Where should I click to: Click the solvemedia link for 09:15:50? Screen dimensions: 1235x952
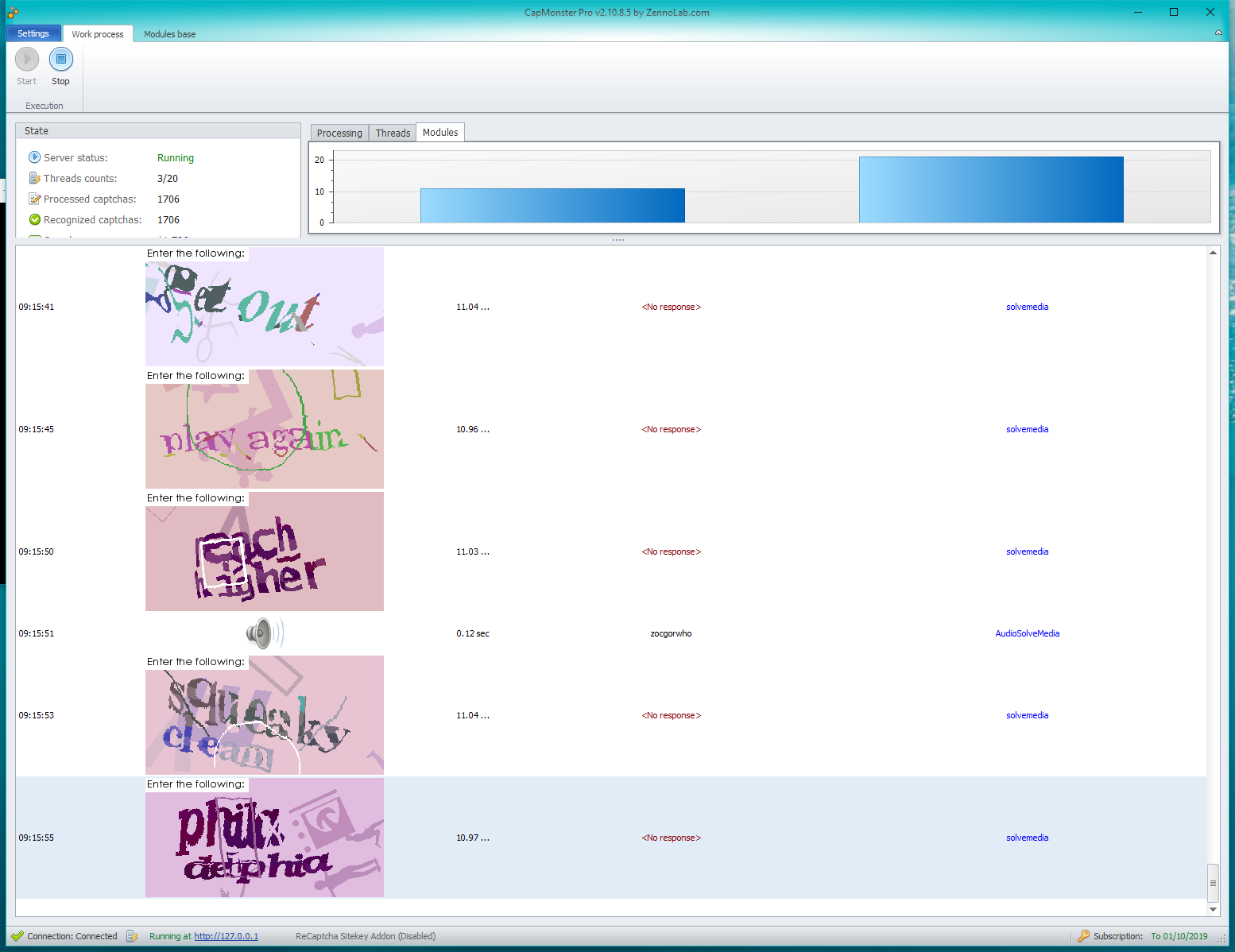pyautogui.click(x=1027, y=551)
